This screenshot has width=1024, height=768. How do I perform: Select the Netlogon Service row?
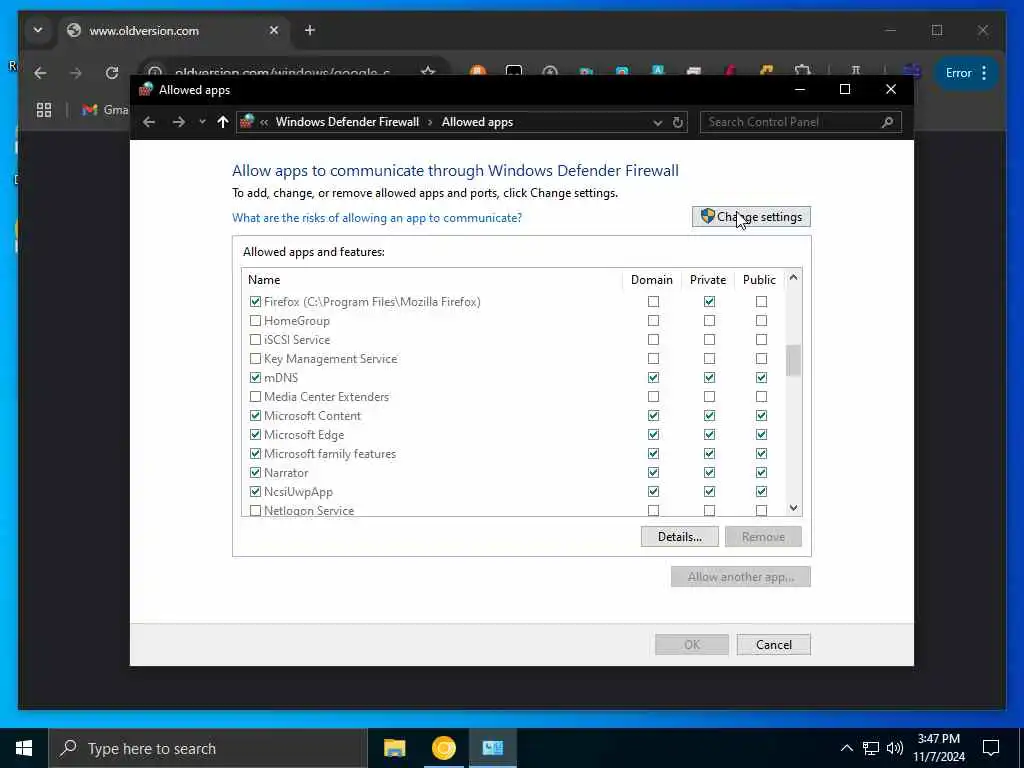[513, 510]
